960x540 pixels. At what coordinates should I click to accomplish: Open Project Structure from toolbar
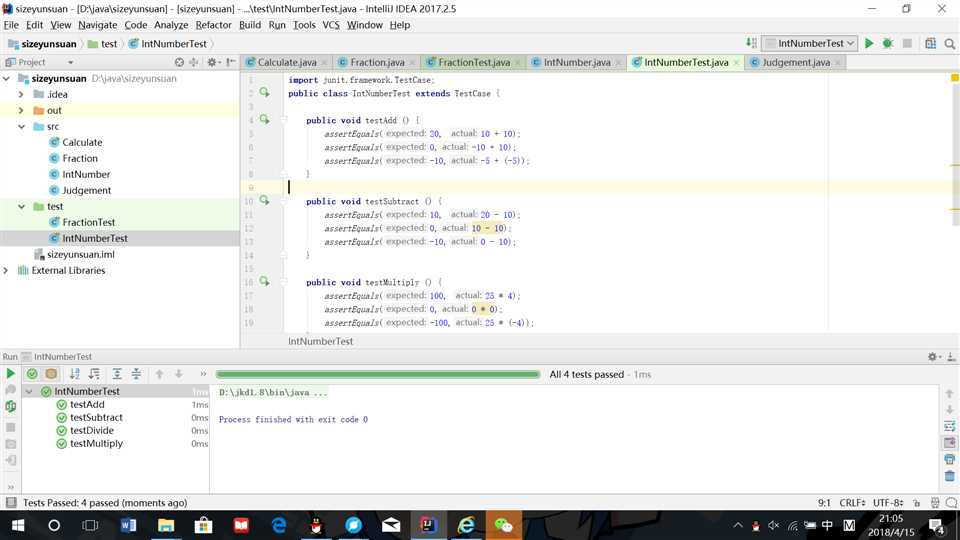pos(931,43)
